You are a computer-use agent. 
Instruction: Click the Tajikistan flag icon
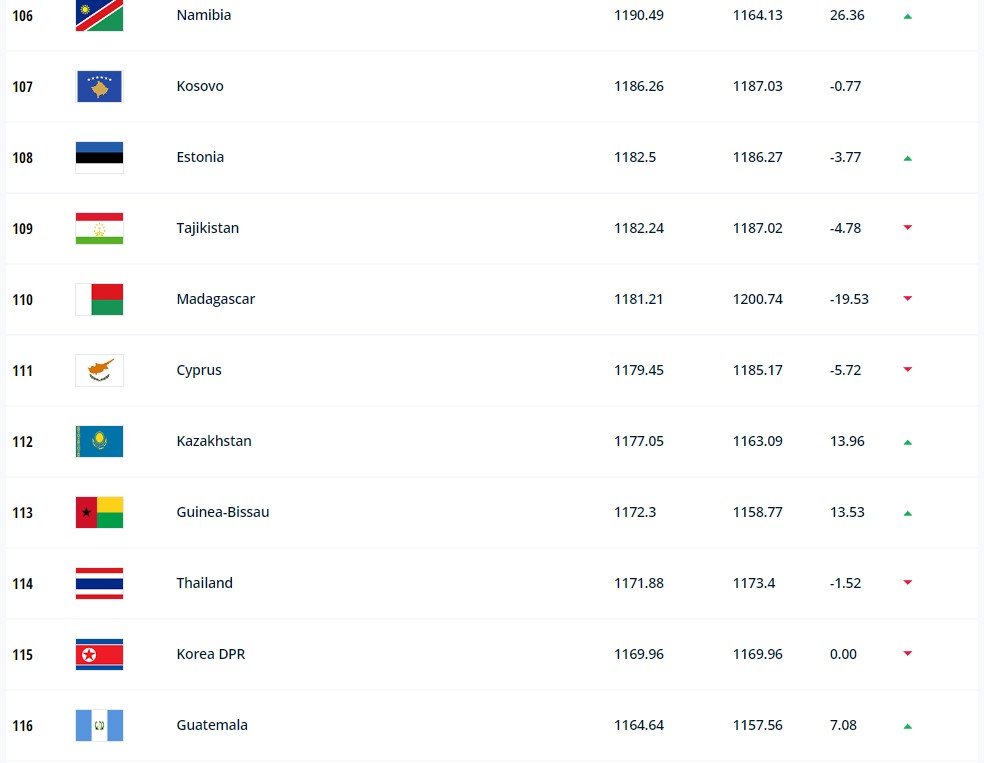(99, 228)
